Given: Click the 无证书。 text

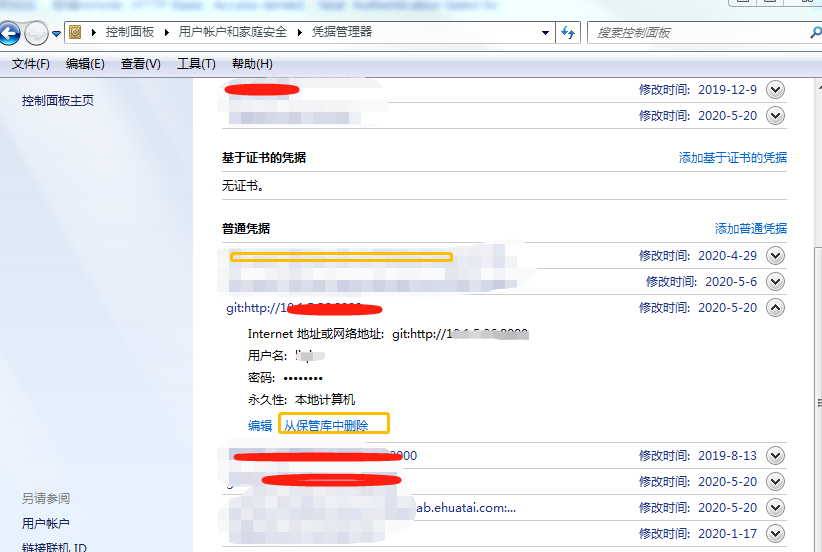Looking at the screenshot, I should point(243,186).
